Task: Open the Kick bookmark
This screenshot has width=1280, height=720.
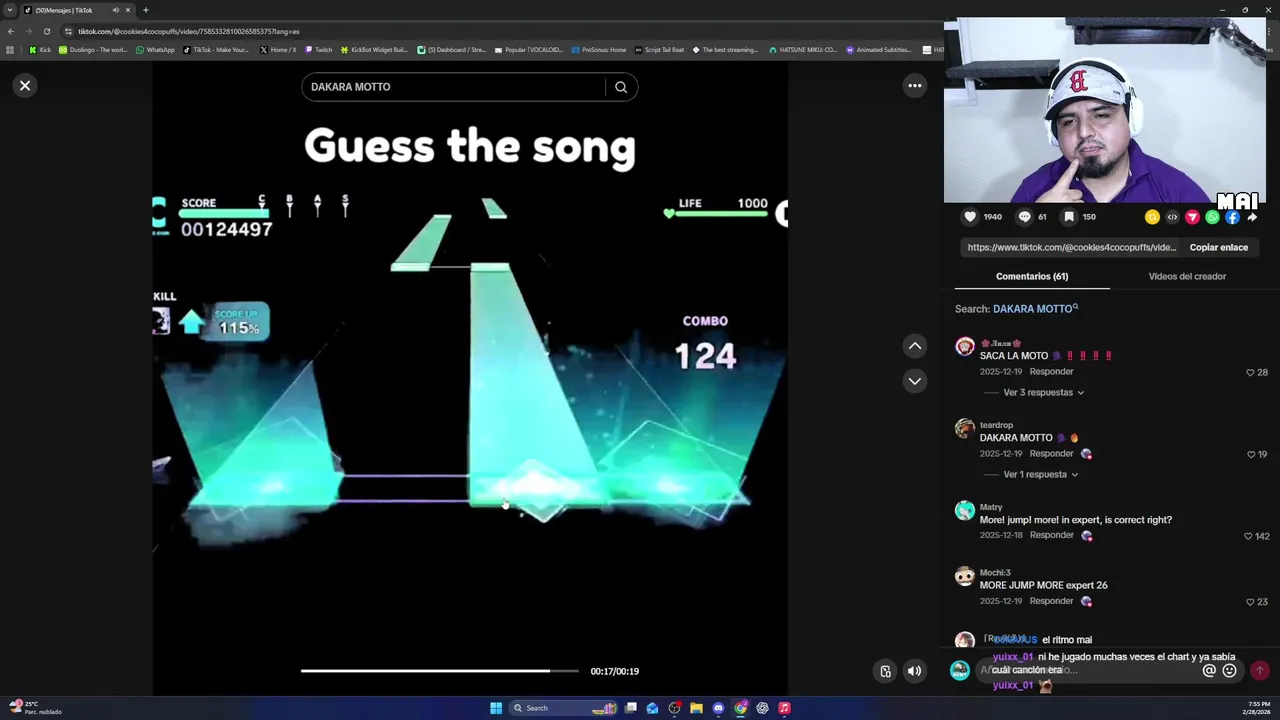Action: [40, 49]
